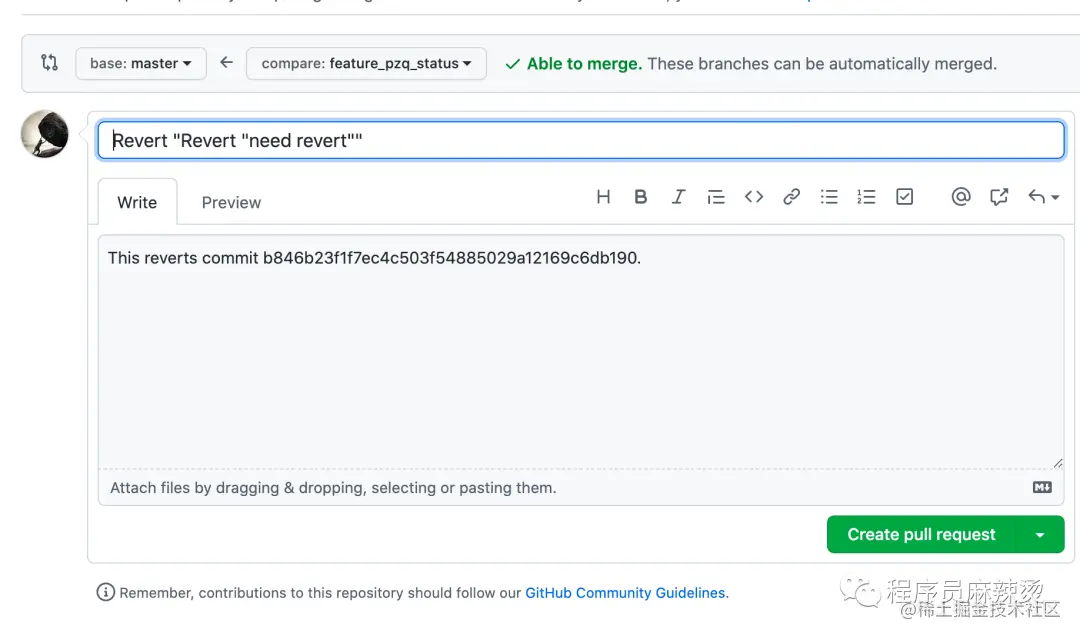
Task: Click the left arrow between branch selectors
Action: coord(226,63)
